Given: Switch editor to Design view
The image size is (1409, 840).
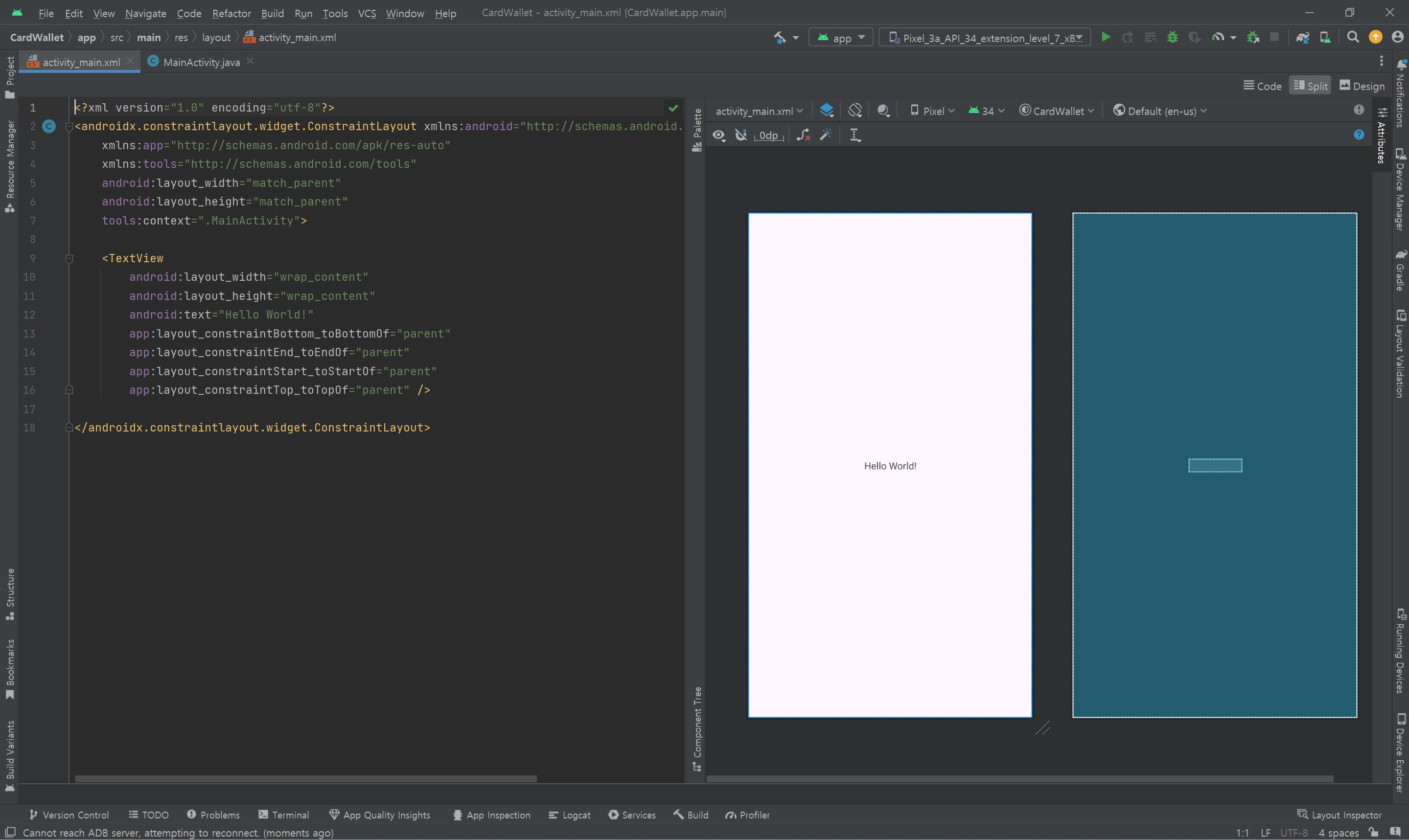Looking at the screenshot, I should (1362, 86).
